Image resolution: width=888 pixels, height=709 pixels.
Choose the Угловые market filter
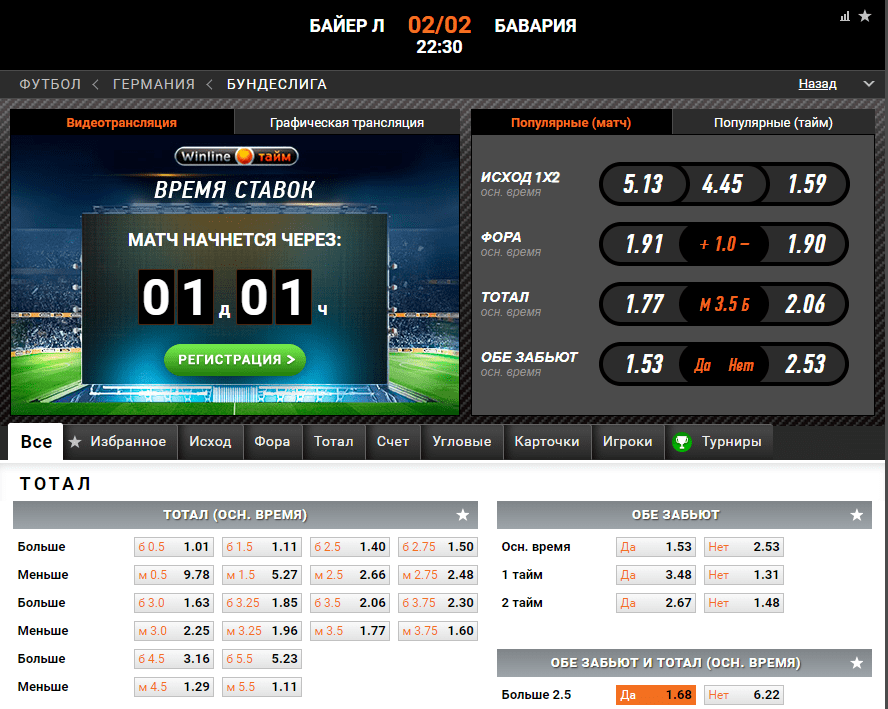[462, 442]
